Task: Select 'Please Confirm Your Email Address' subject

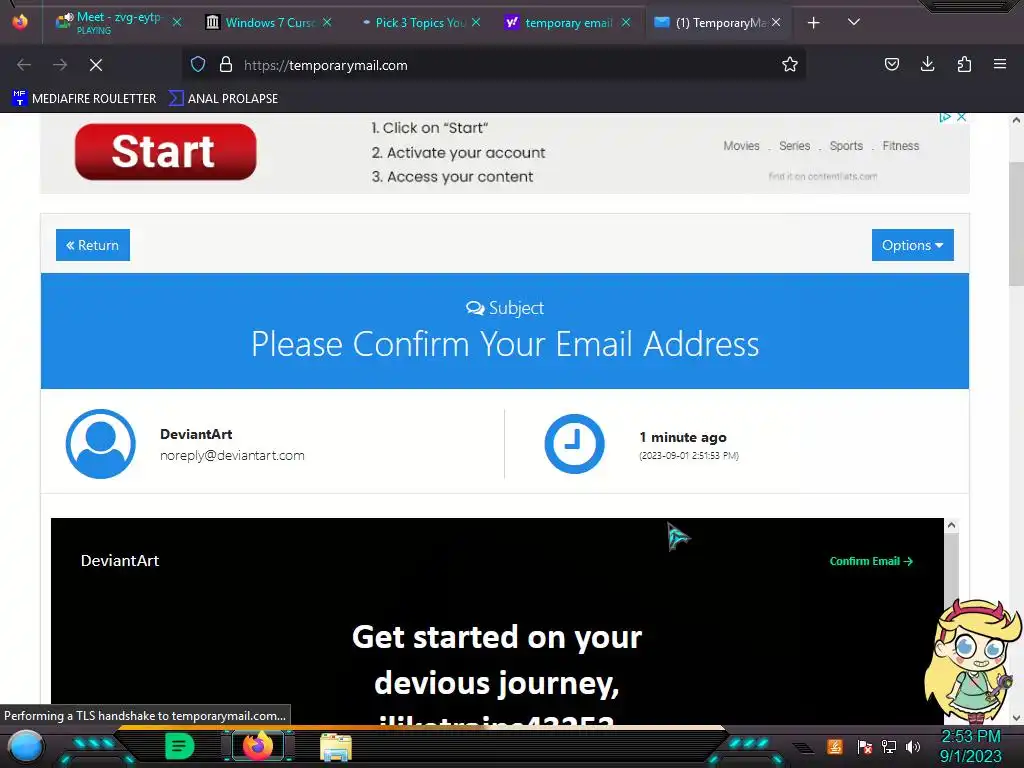Action: click(x=505, y=344)
